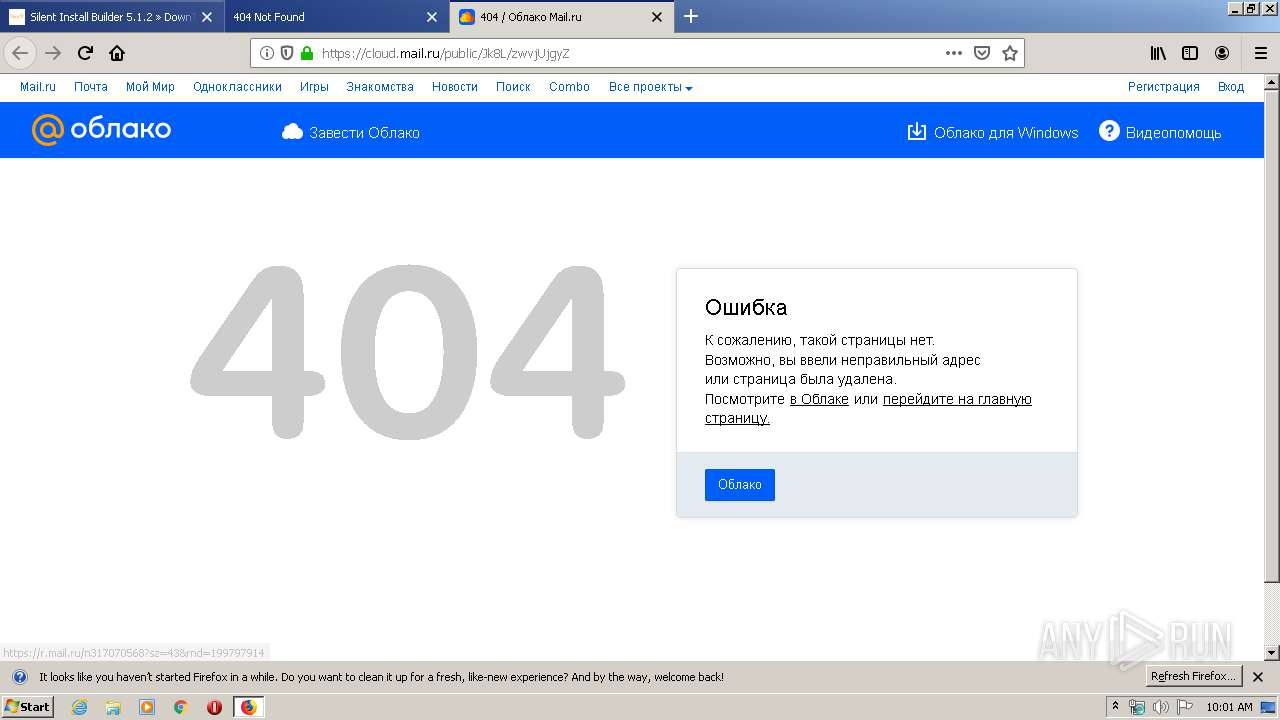Open File Explorer from taskbar
The height and width of the screenshot is (720, 1280).
click(x=113, y=707)
